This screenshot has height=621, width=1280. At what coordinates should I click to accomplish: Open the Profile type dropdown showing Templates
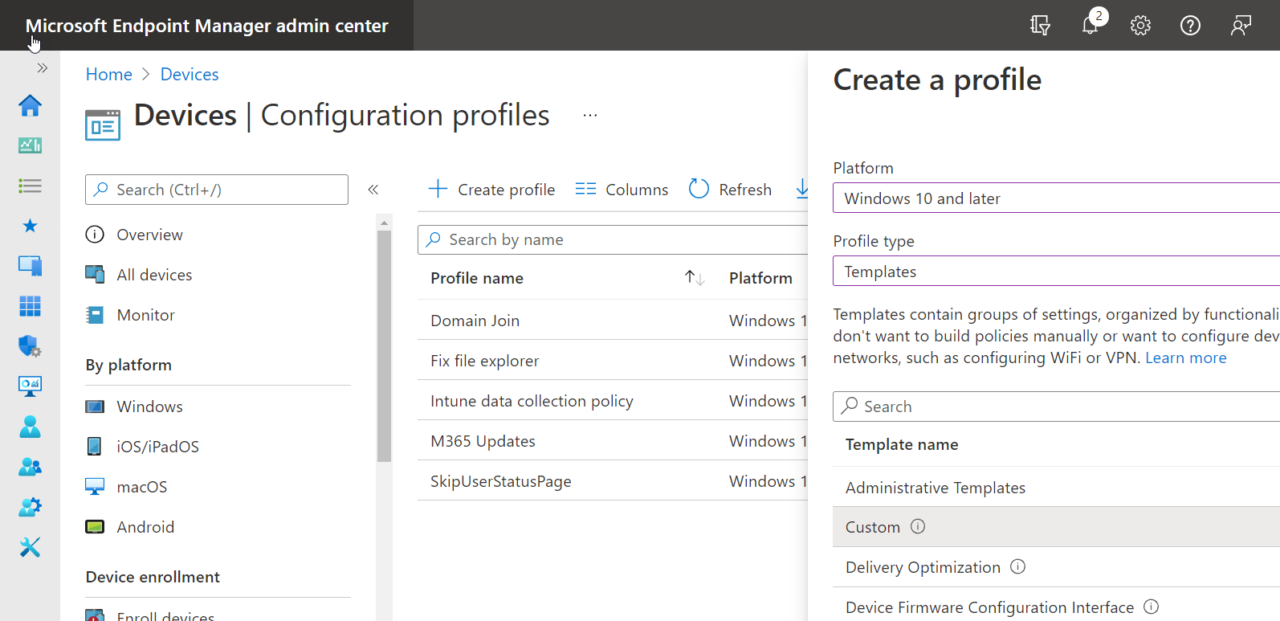click(1056, 271)
